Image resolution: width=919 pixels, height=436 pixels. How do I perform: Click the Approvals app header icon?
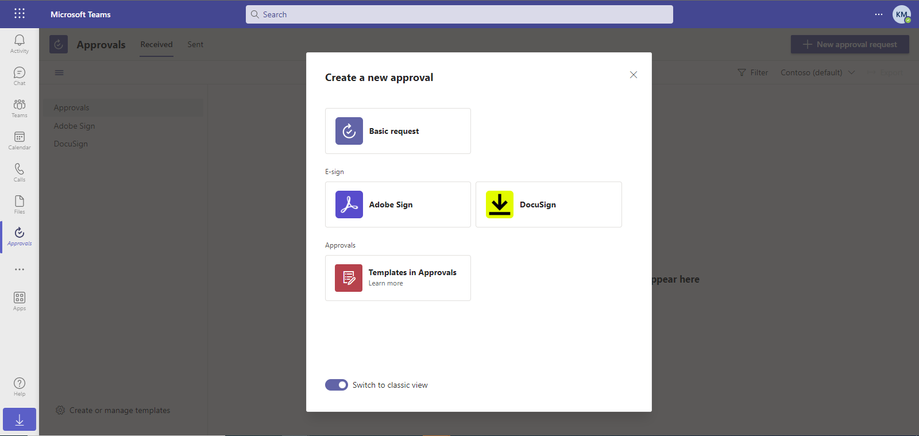coord(59,45)
